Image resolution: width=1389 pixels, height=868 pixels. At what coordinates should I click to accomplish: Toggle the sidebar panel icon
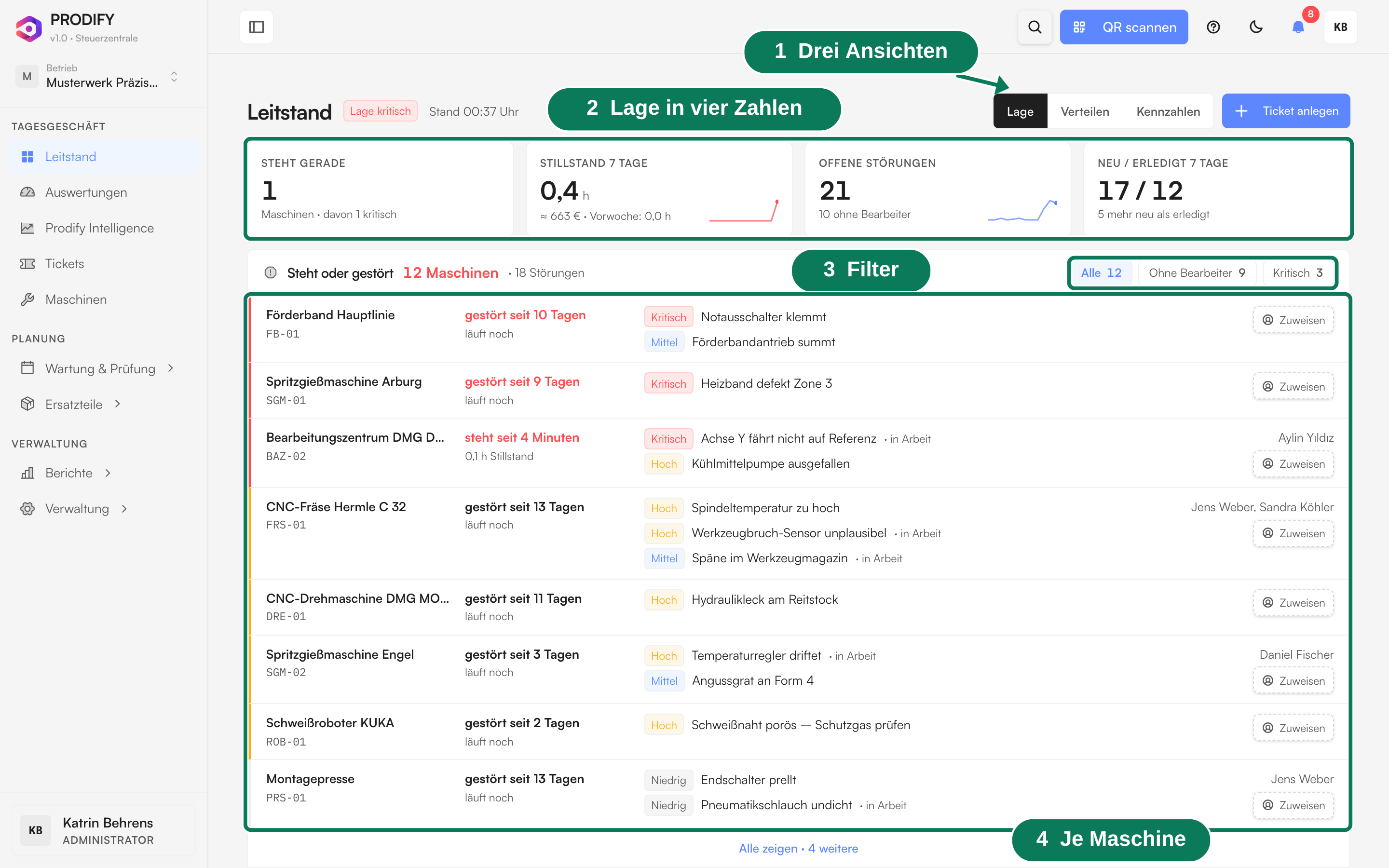(256, 27)
